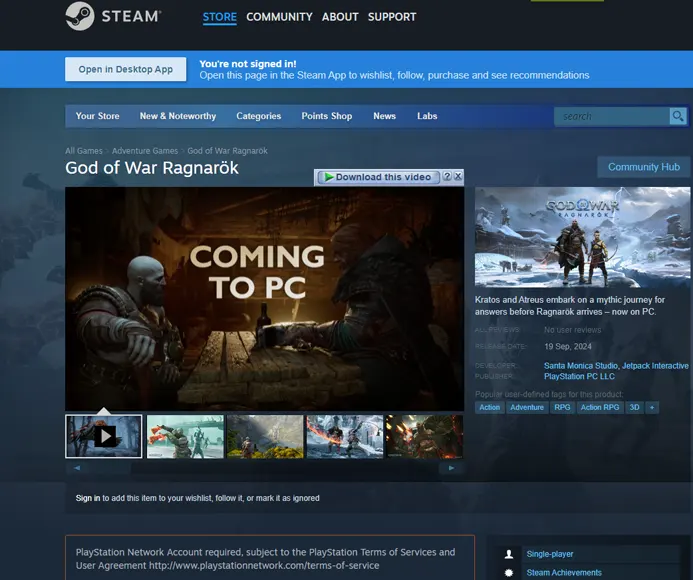
Task: Go to the ABOUT page
Action: (x=340, y=17)
